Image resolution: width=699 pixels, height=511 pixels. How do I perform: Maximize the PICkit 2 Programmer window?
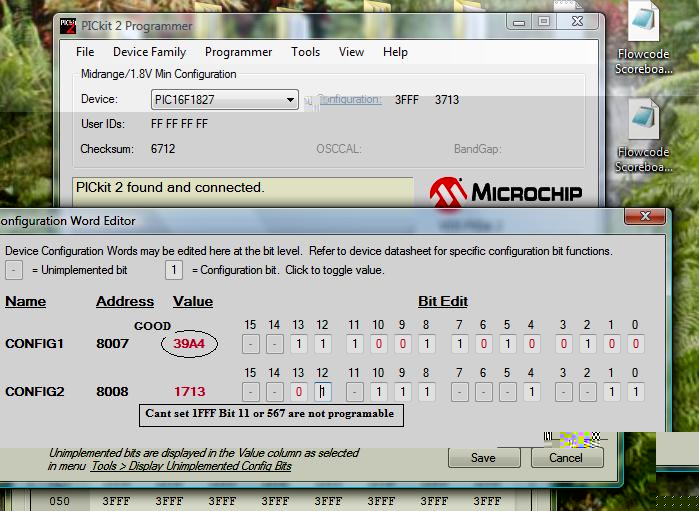pyautogui.click(x=544, y=22)
